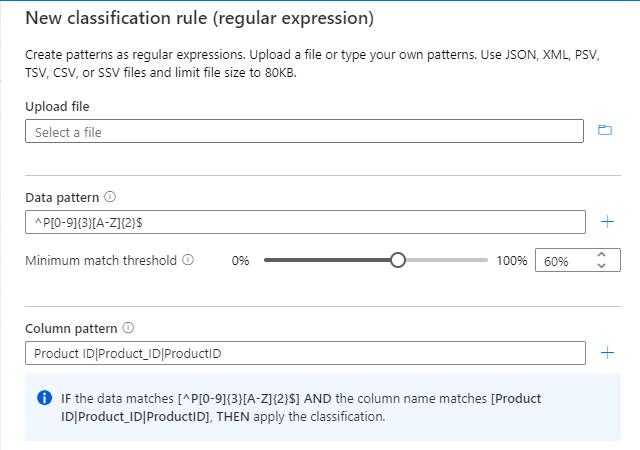The image size is (640, 450).
Task: Show info tooltip for Data pattern
Action: pyautogui.click(x=110, y=197)
